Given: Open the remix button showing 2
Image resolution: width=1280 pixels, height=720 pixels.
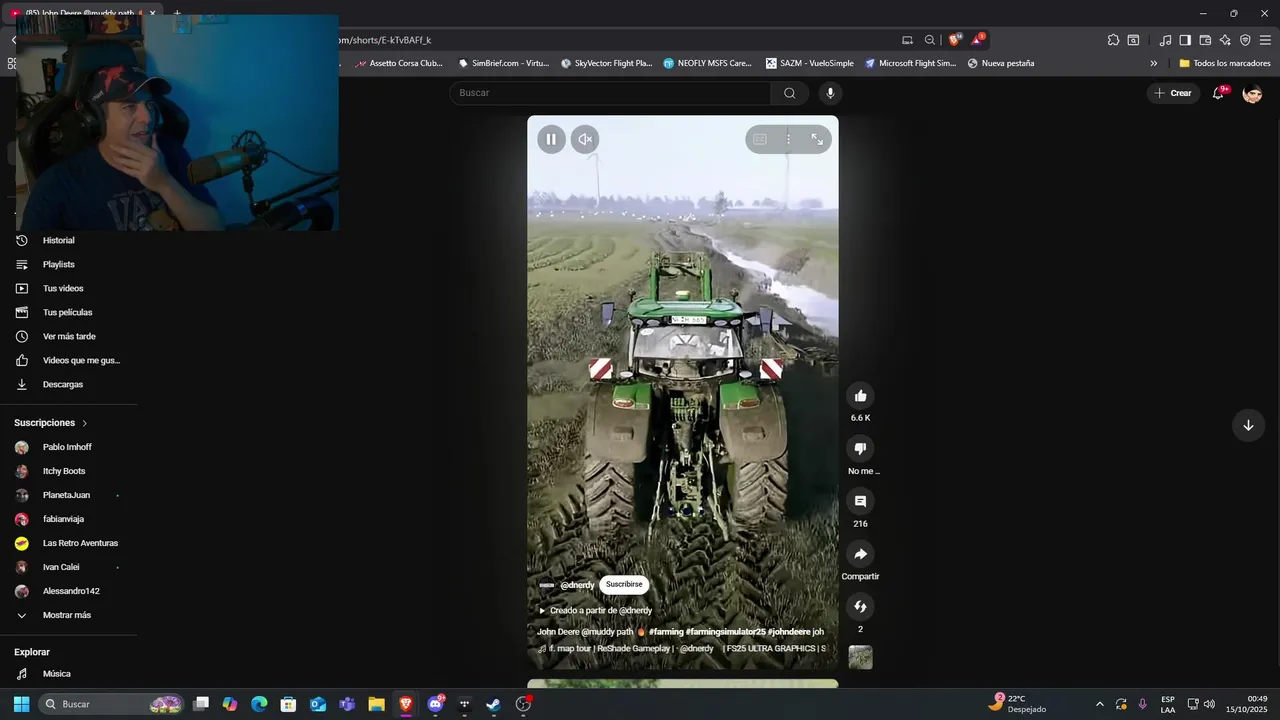Looking at the screenshot, I should click(x=860, y=607).
